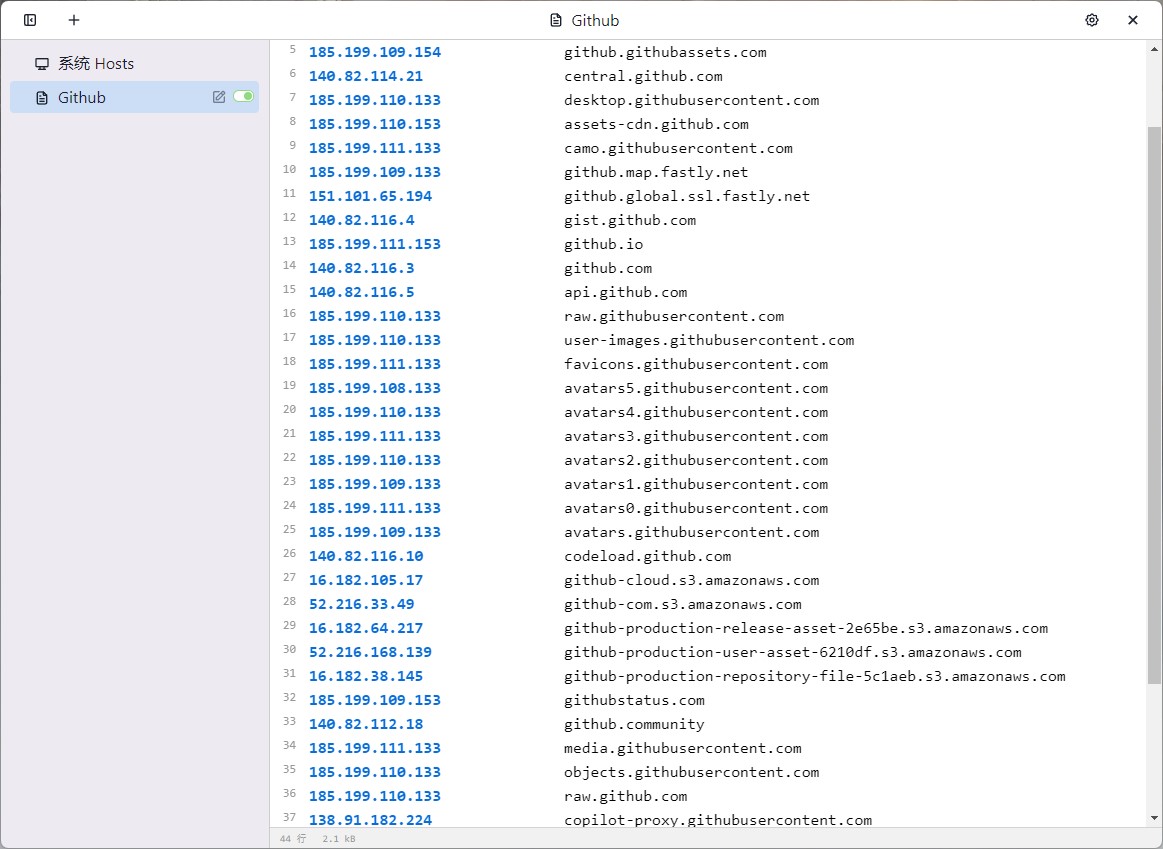Open settings via the gear icon
1163x849 pixels.
(x=1092, y=20)
